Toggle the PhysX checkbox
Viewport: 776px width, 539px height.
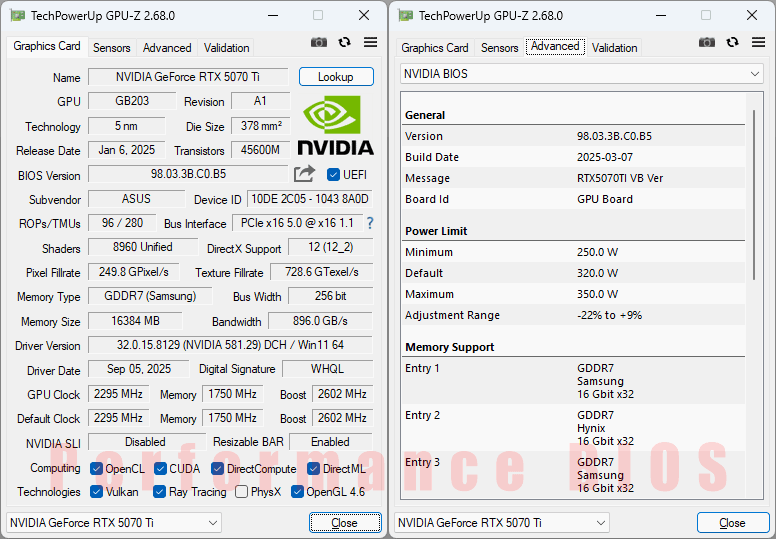(x=242, y=491)
